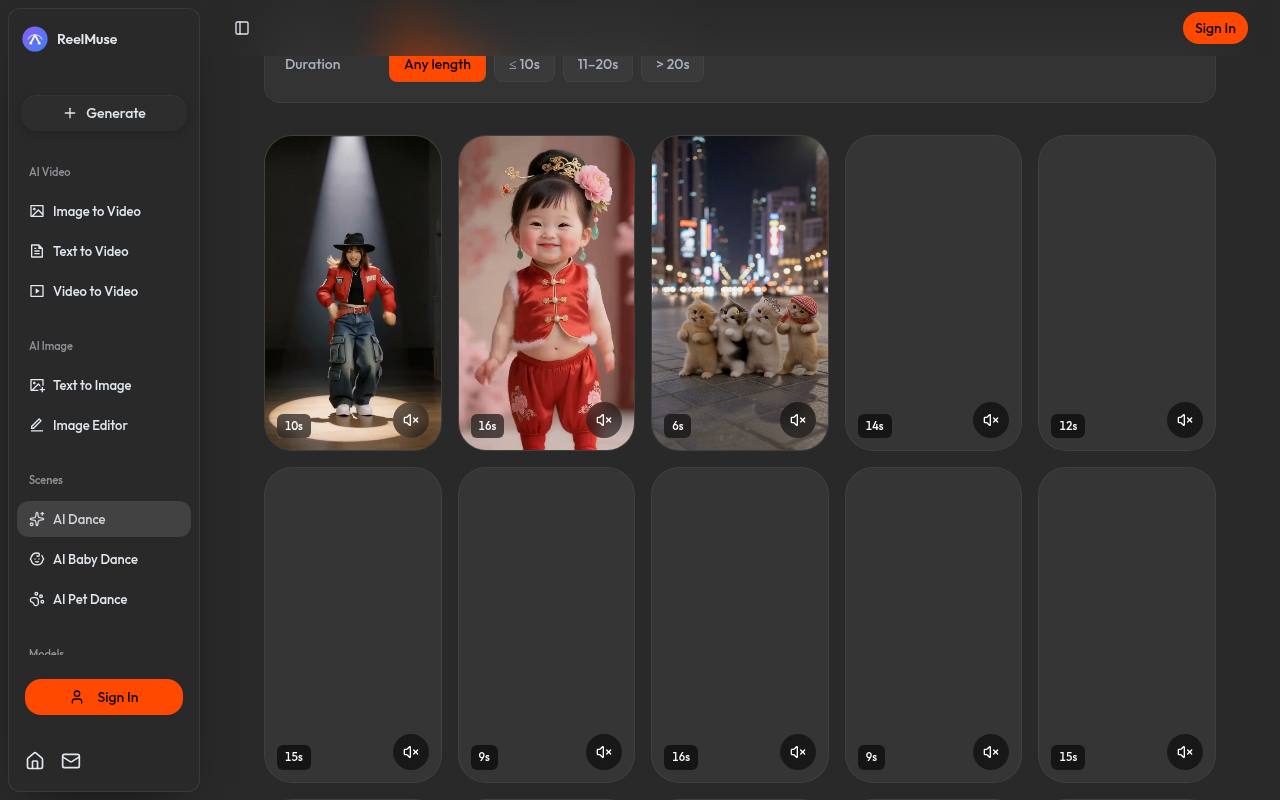
Task: Click the Generate button
Action: point(104,113)
